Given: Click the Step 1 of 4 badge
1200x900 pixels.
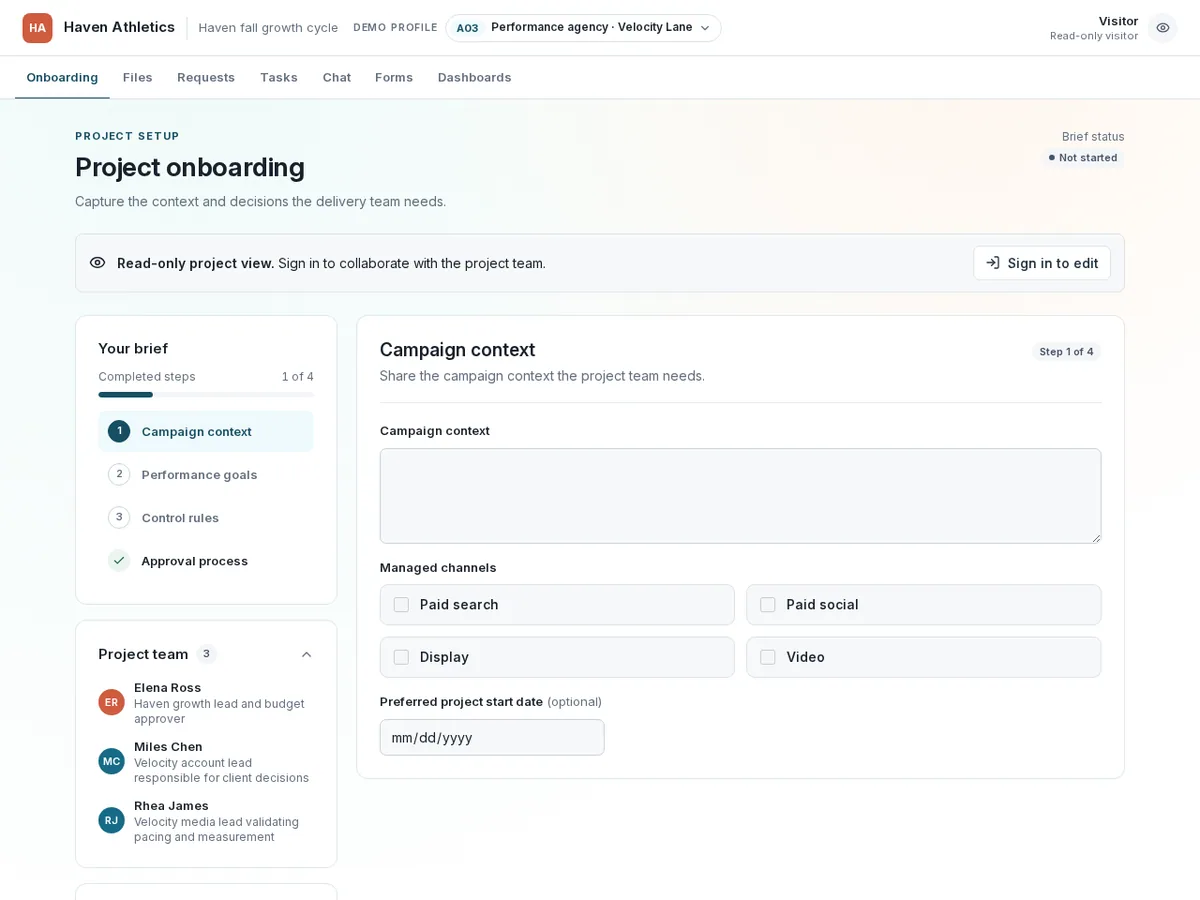Looking at the screenshot, I should click(x=1066, y=352).
